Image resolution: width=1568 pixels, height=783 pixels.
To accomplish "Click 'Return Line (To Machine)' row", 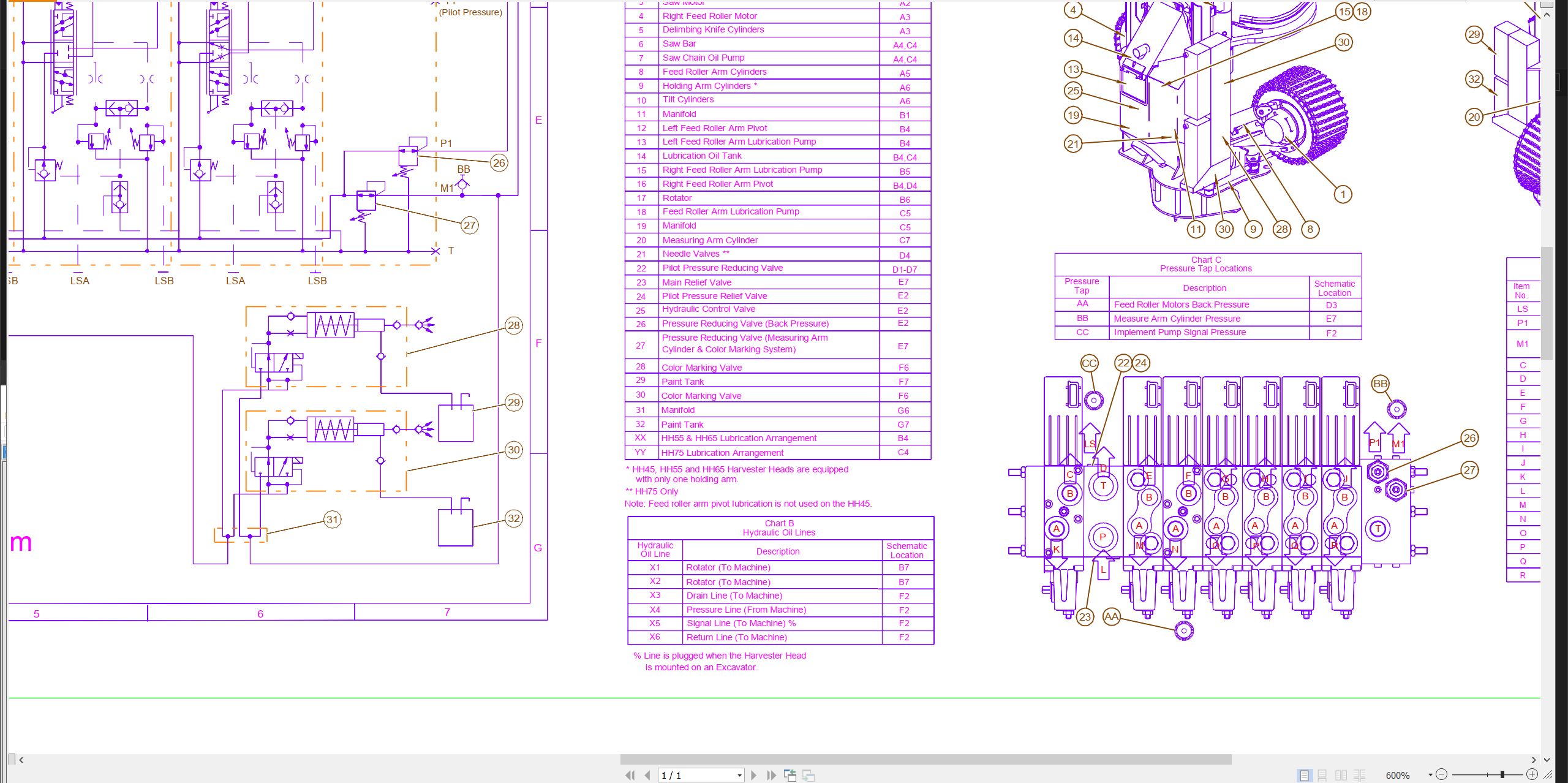I will (x=780, y=637).
